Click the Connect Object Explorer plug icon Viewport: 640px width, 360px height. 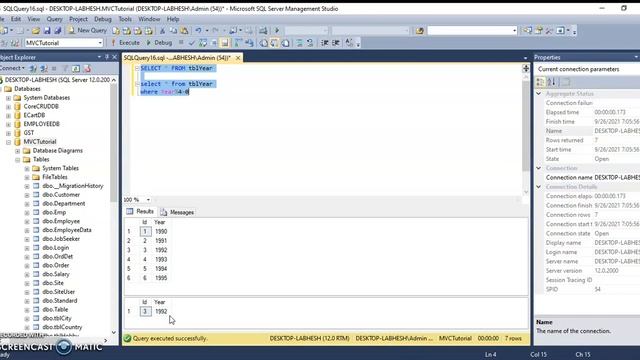(x=33, y=69)
